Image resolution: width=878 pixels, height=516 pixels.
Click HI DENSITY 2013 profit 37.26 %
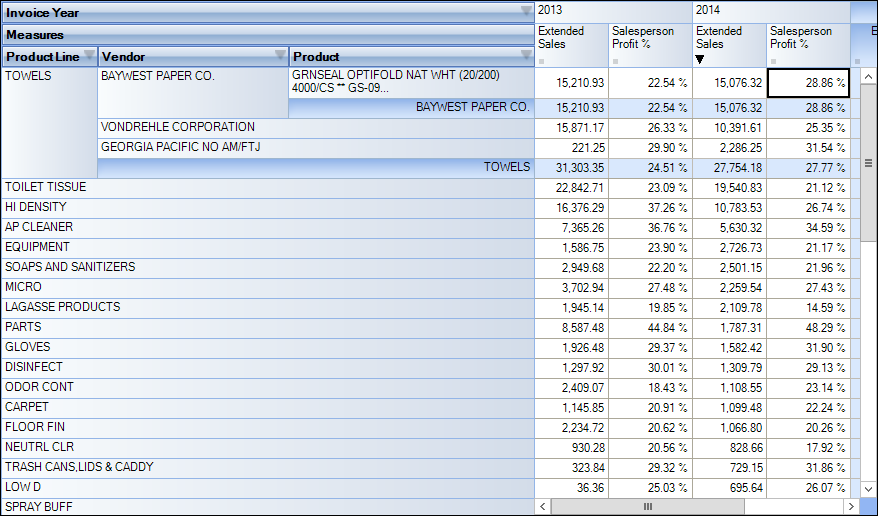[x=651, y=208]
